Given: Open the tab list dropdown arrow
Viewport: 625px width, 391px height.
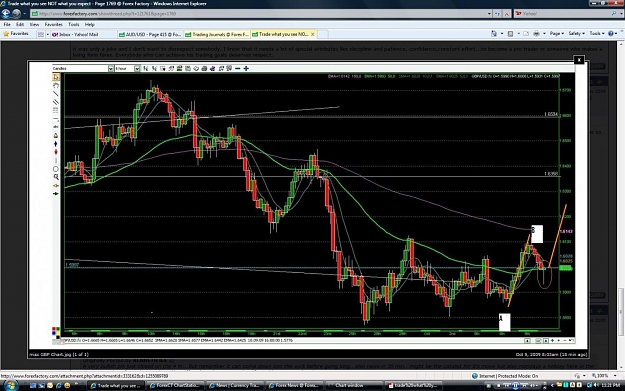Looking at the screenshot, I should [x=47, y=34].
